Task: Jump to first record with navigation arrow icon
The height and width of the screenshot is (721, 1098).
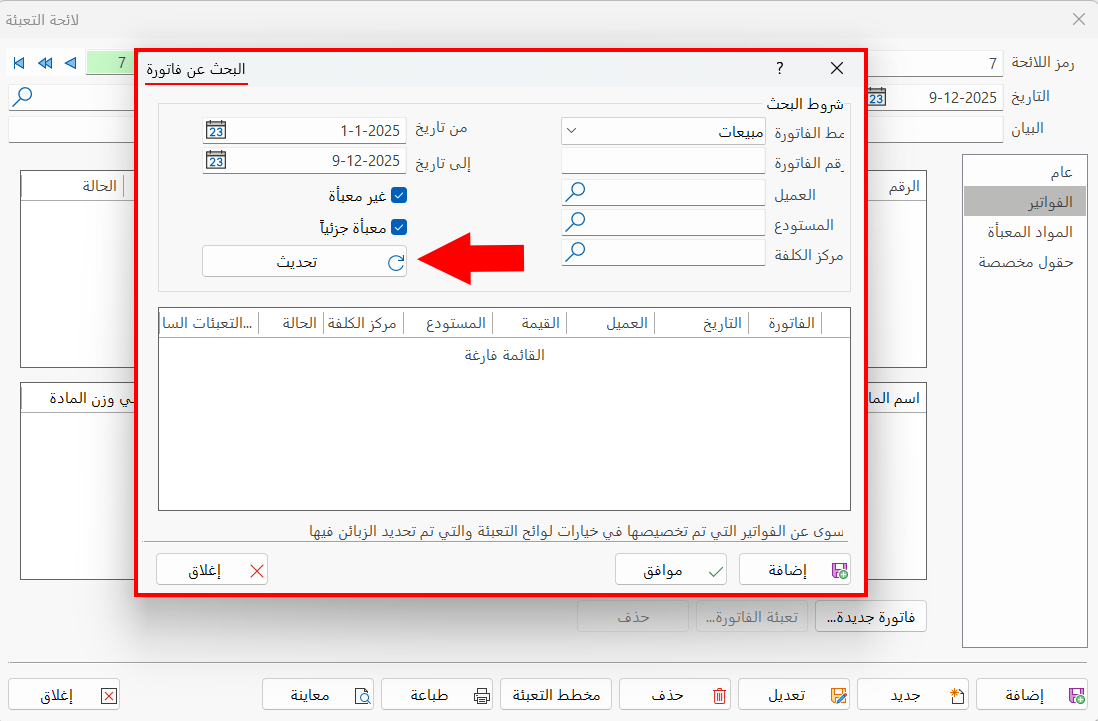Action: coord(18,63)
